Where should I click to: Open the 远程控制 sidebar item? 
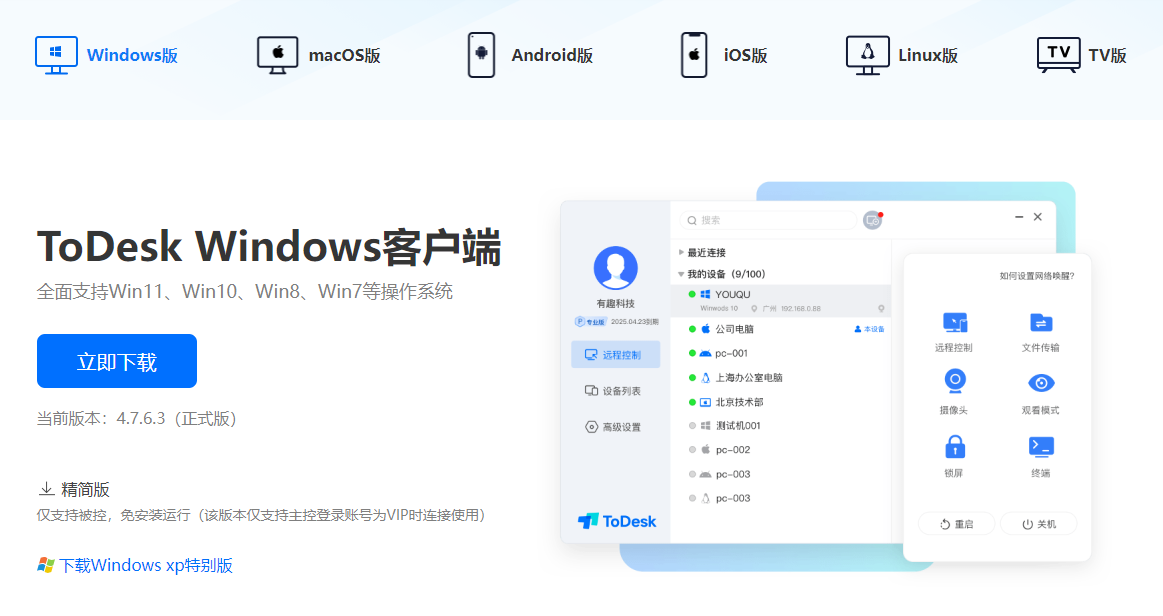(x=616, y=355)
